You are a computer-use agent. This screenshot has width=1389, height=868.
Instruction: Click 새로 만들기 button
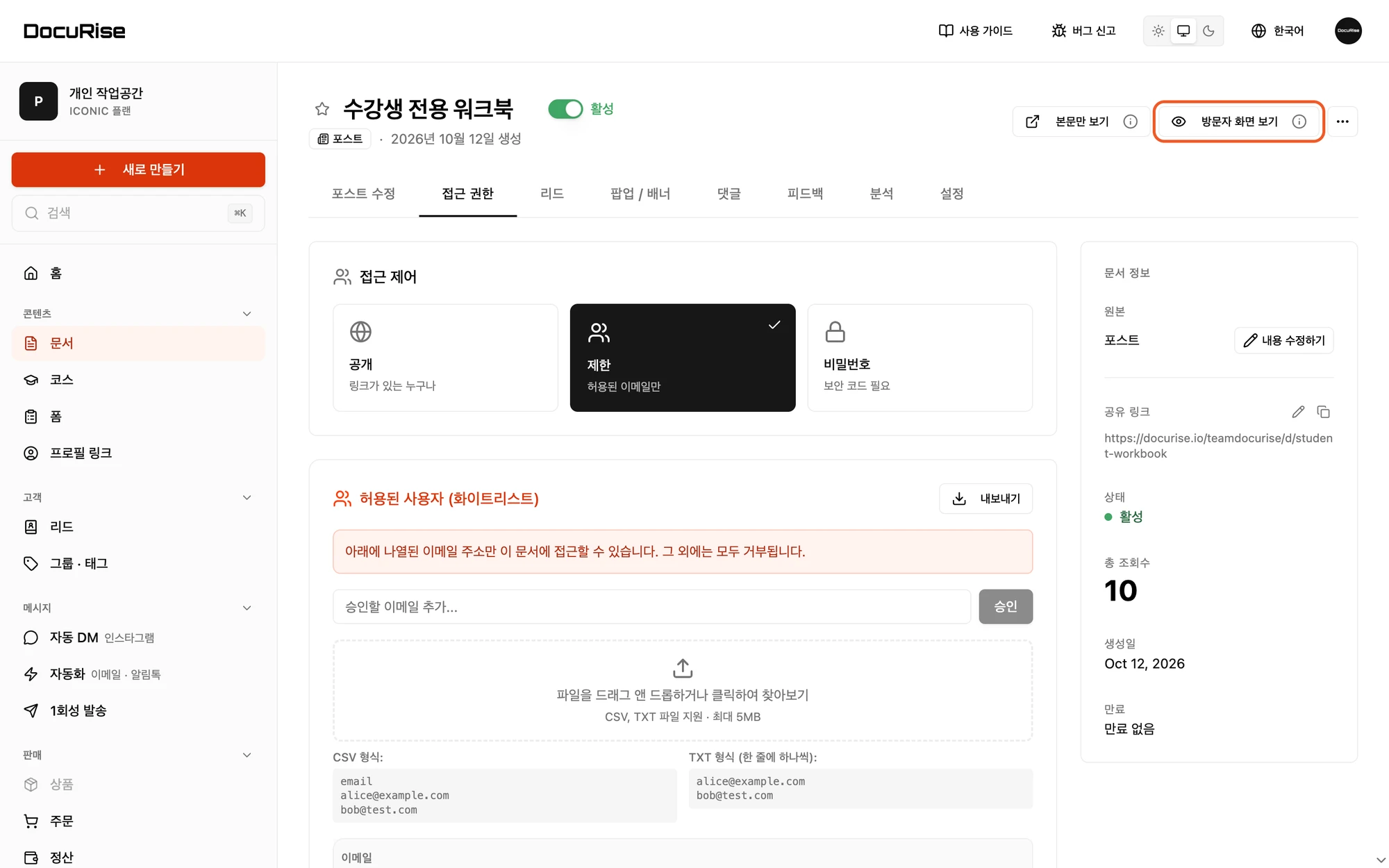138,169
